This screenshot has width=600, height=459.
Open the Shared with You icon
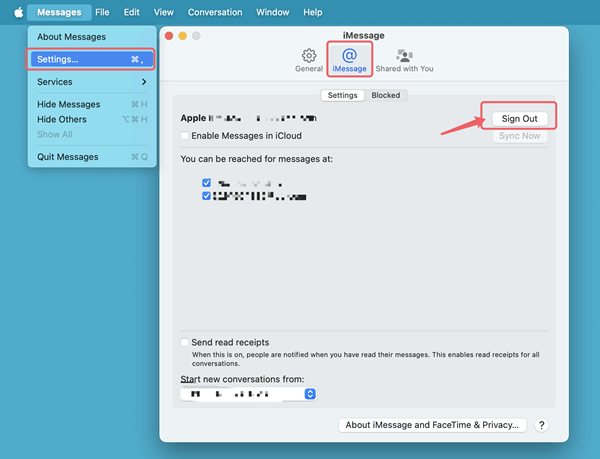point(404,59)
